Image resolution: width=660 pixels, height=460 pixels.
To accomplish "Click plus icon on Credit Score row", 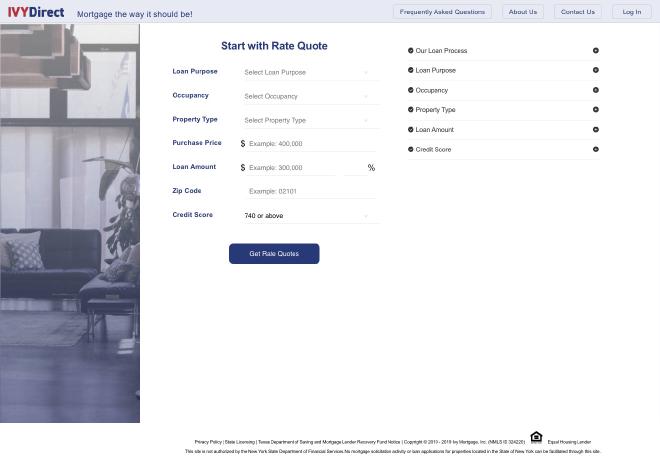I will click(596, 149).
